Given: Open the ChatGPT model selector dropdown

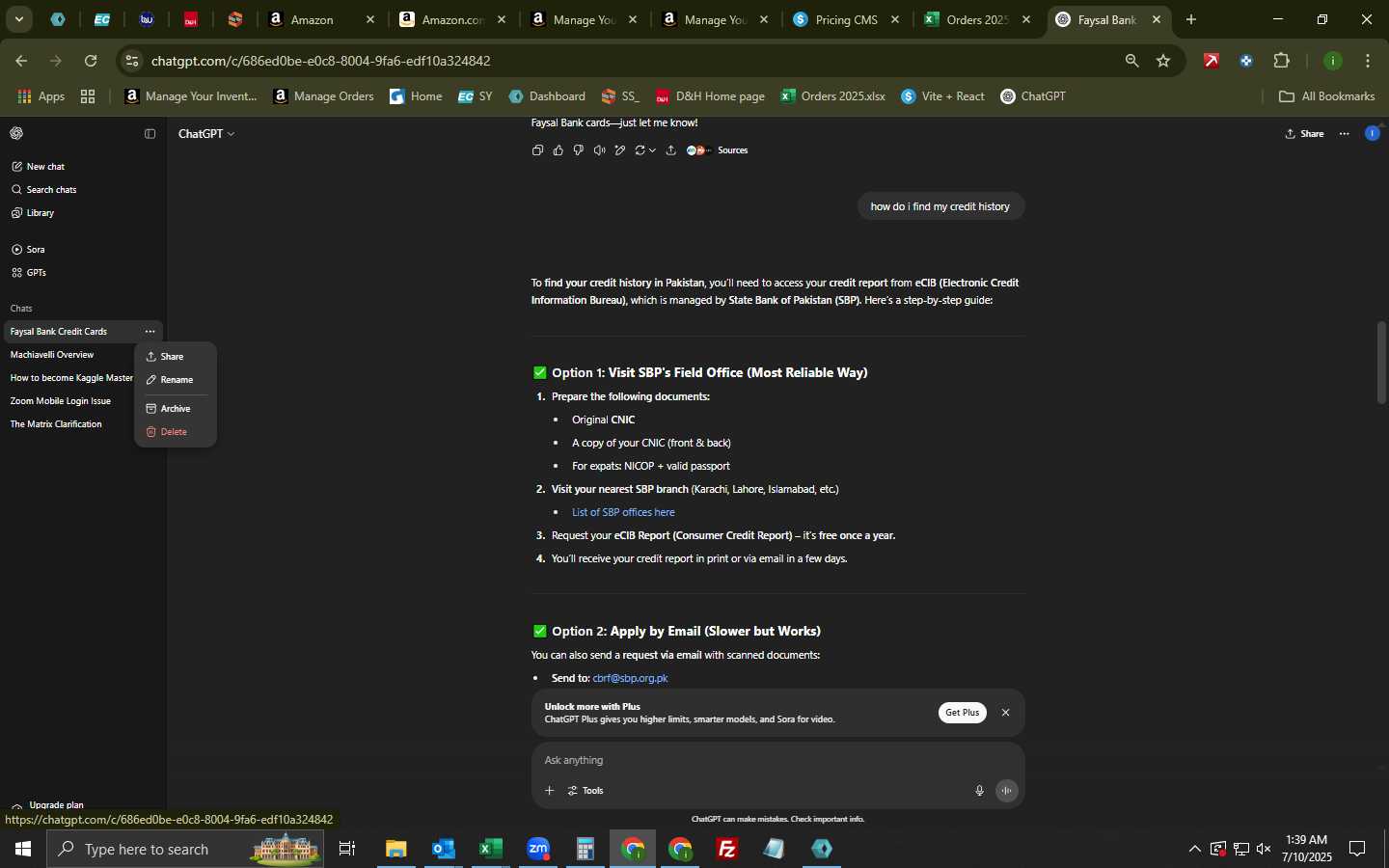Looking at the screenshot, I should [206, 134].
